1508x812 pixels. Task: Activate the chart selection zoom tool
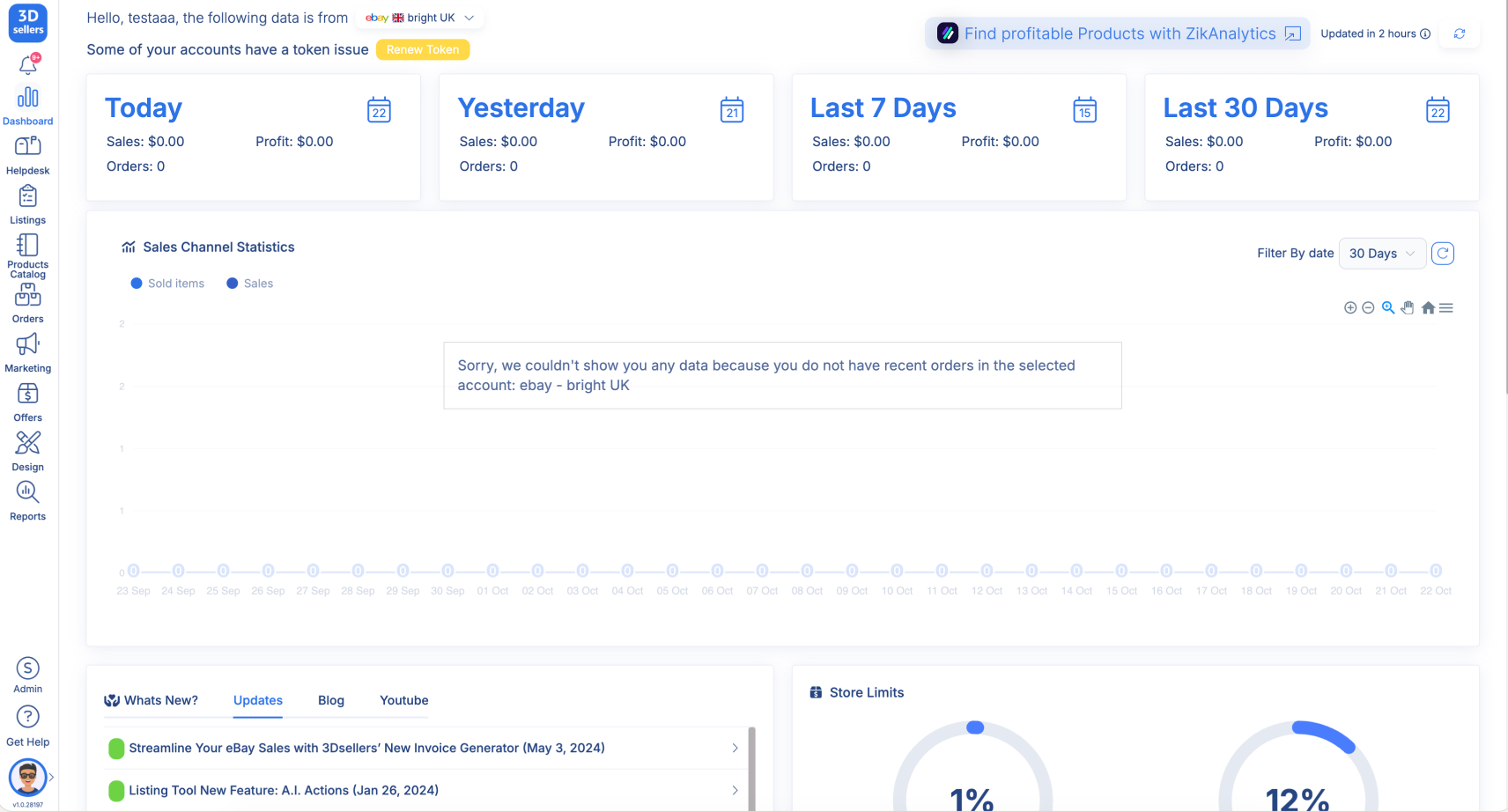1388,307
